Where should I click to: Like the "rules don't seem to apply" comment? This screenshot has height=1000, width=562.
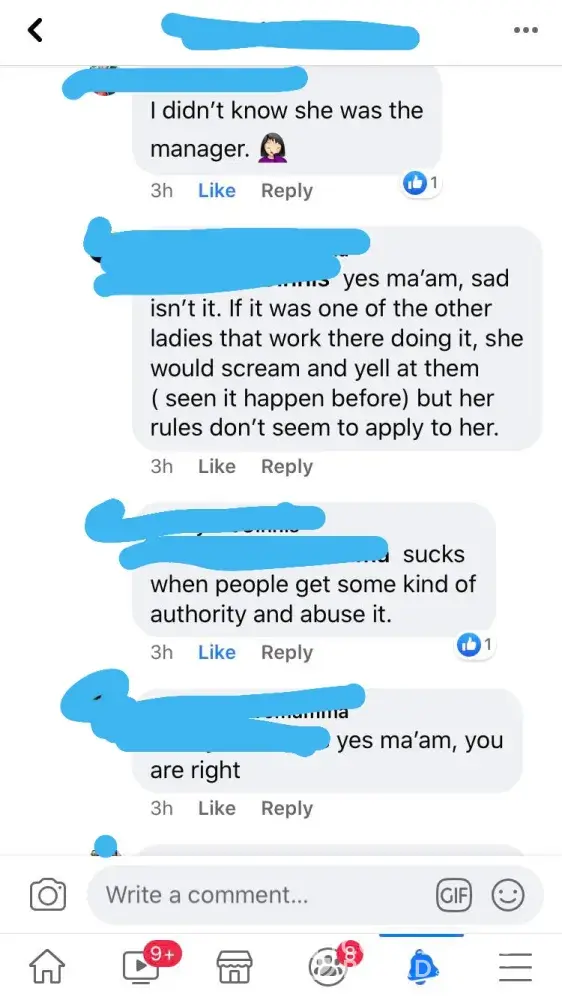(217, 466)
